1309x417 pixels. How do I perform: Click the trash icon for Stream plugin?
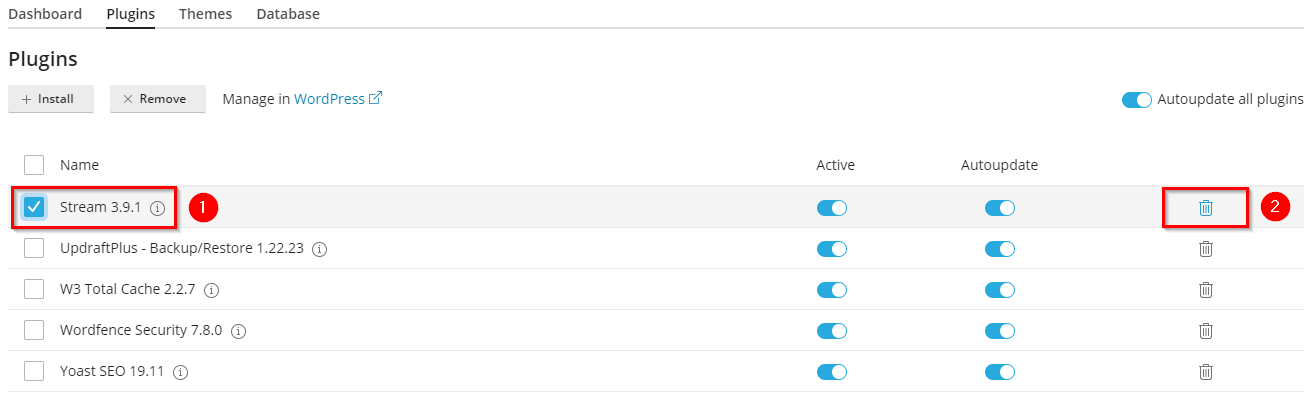(1206, 208)
